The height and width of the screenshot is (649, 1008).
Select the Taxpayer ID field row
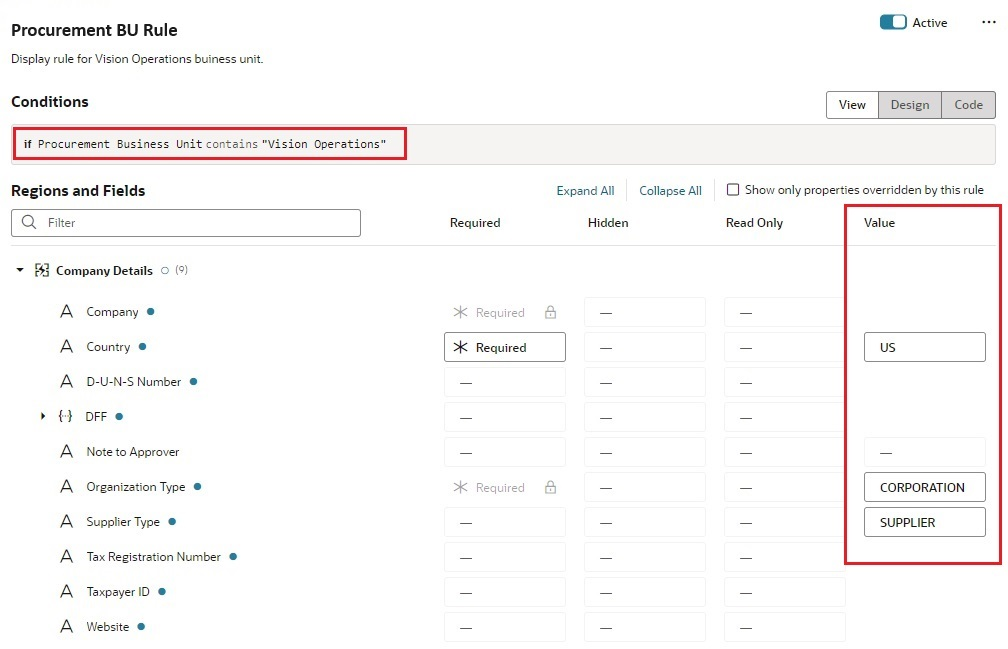[118, 592]
